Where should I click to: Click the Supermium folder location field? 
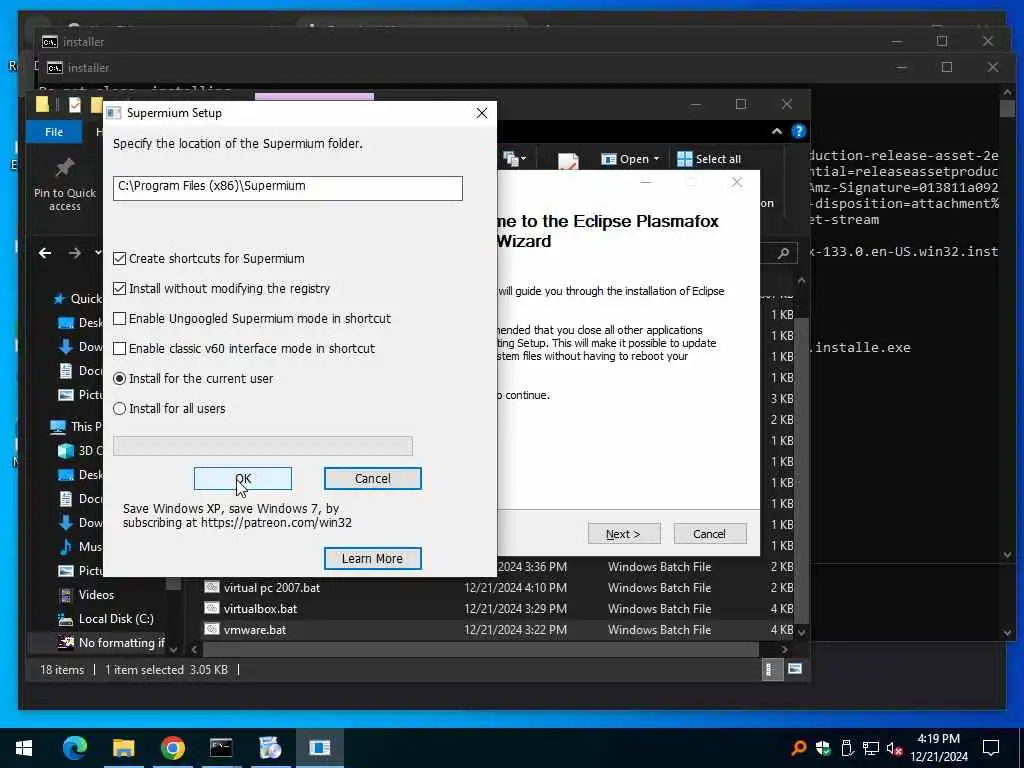(287, 188)
